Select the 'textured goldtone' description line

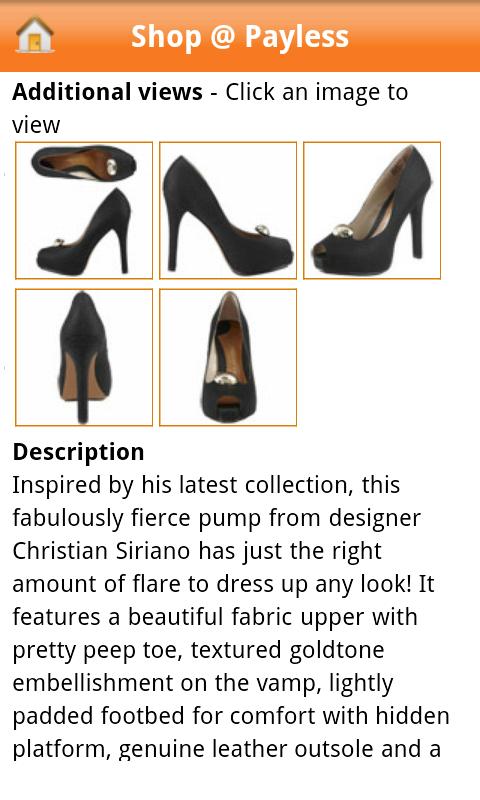(198, 651)
